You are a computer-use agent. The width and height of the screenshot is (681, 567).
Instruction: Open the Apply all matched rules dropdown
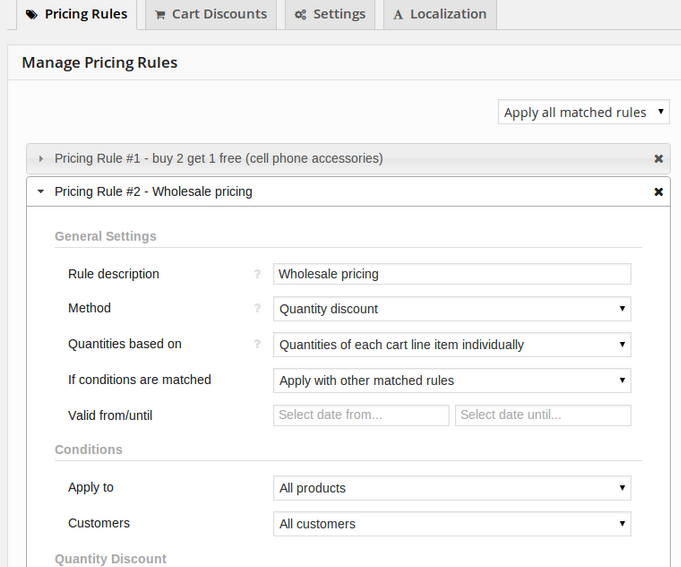584,112
